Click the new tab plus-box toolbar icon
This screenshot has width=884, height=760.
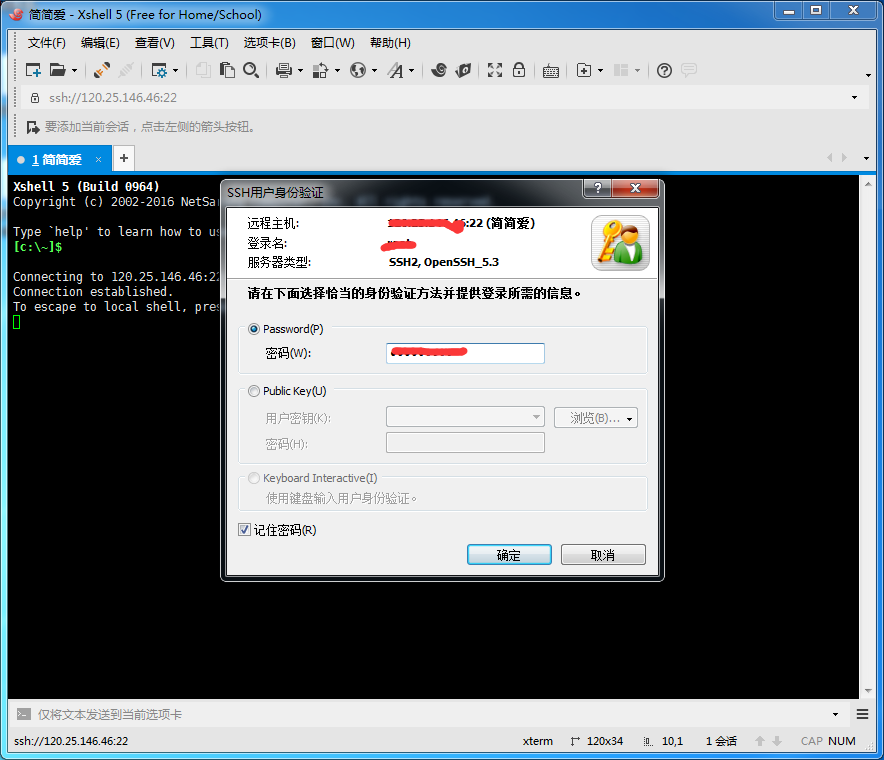click(584, 70)
